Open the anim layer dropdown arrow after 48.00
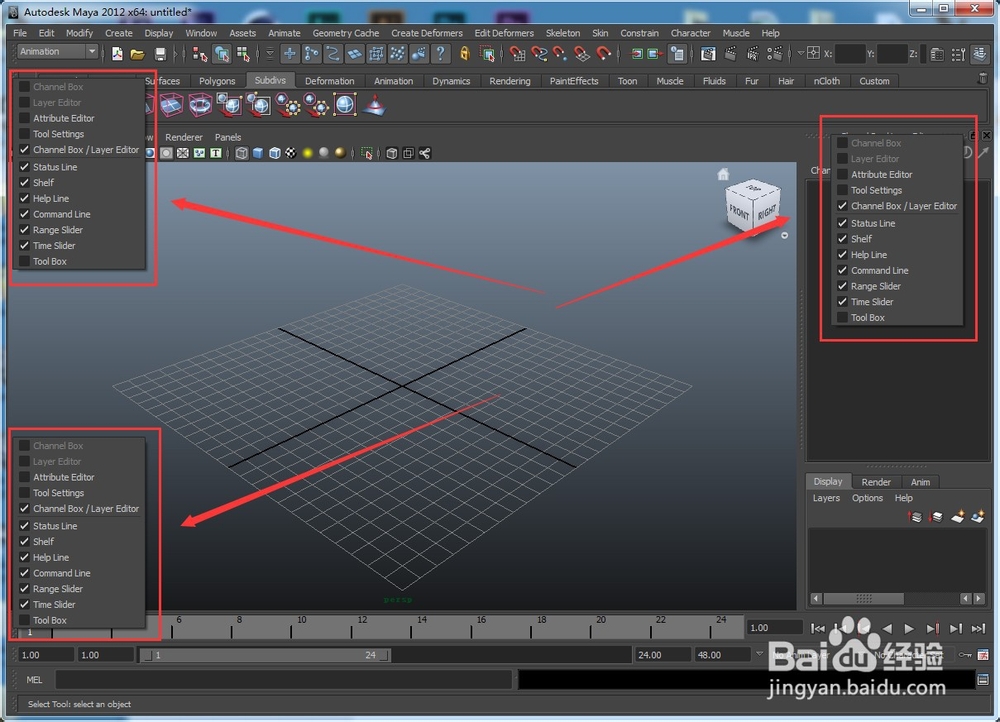This screenshot has height=722, width=1000. (759, 654)
